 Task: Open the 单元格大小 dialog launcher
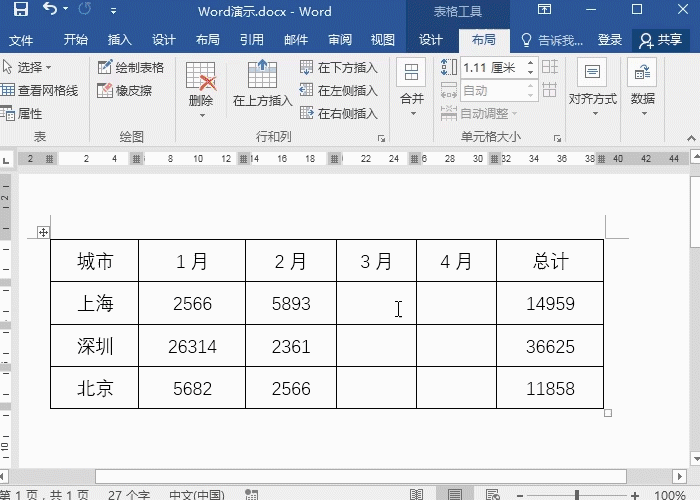[557, 138]
